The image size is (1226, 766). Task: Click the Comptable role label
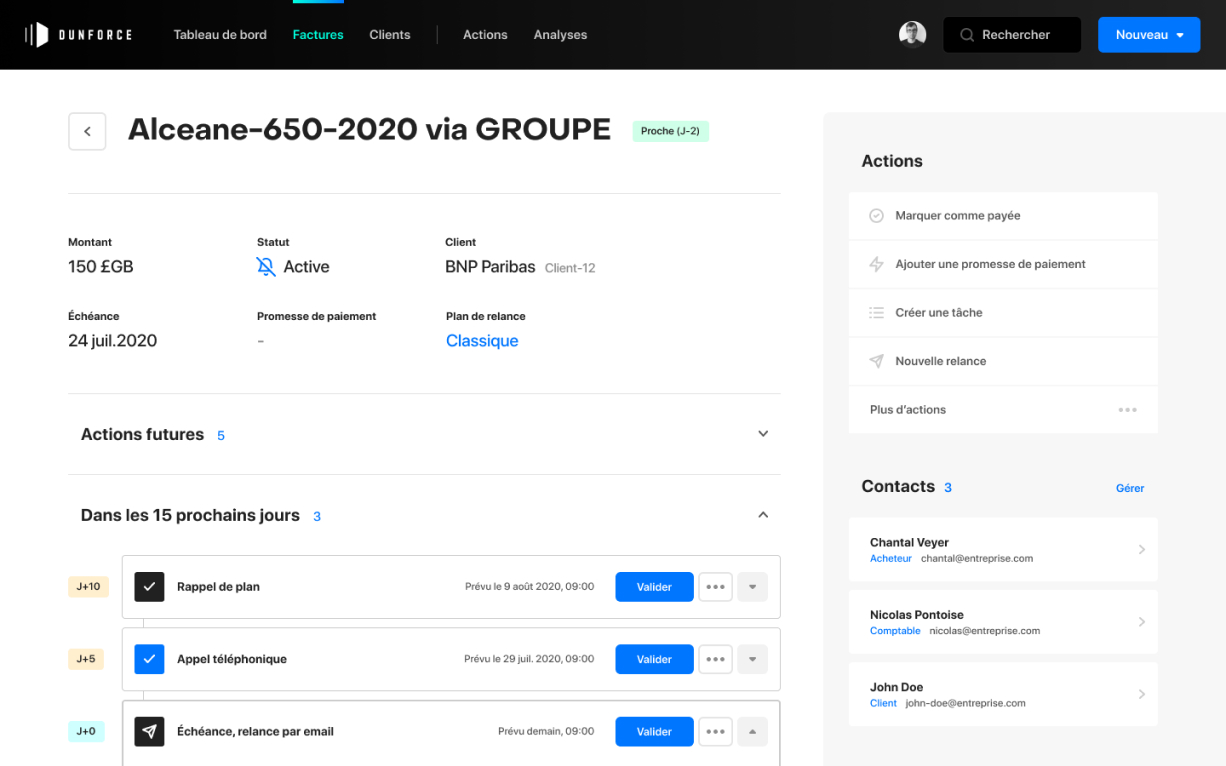click(x=895, y=631)
